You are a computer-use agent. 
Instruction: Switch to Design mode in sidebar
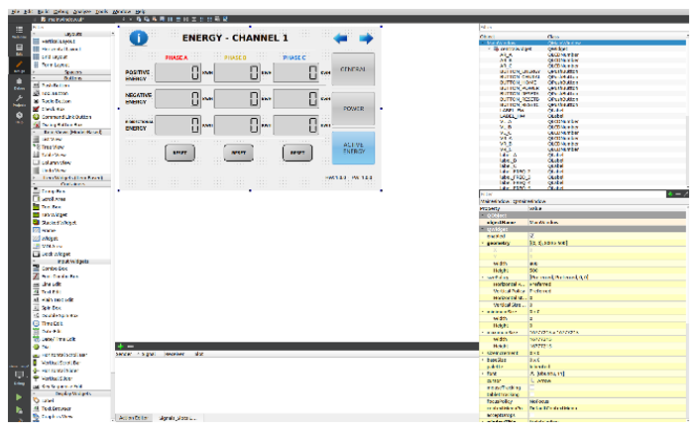point(18,68)
